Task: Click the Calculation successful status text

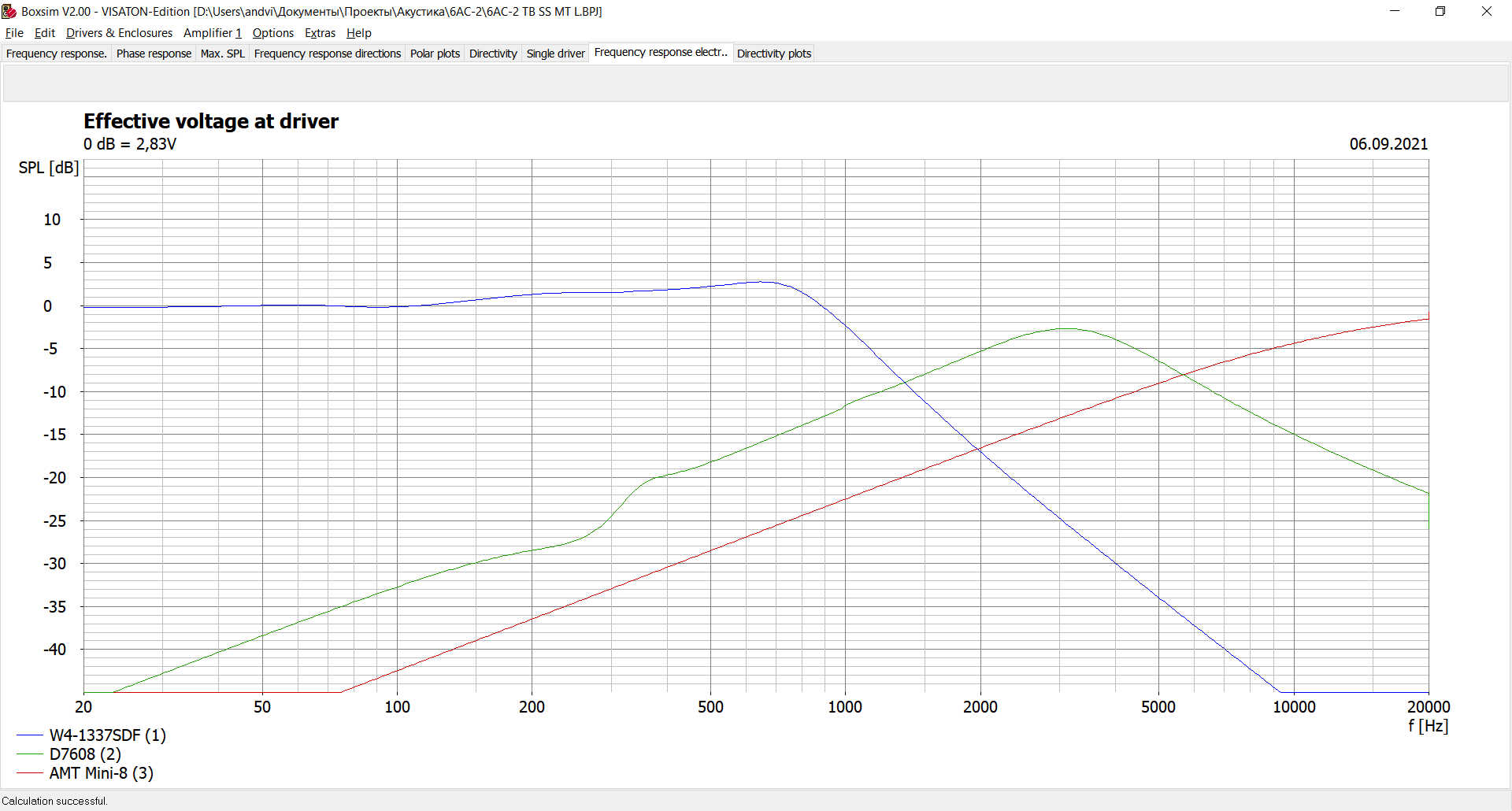Action: point(54,801)
